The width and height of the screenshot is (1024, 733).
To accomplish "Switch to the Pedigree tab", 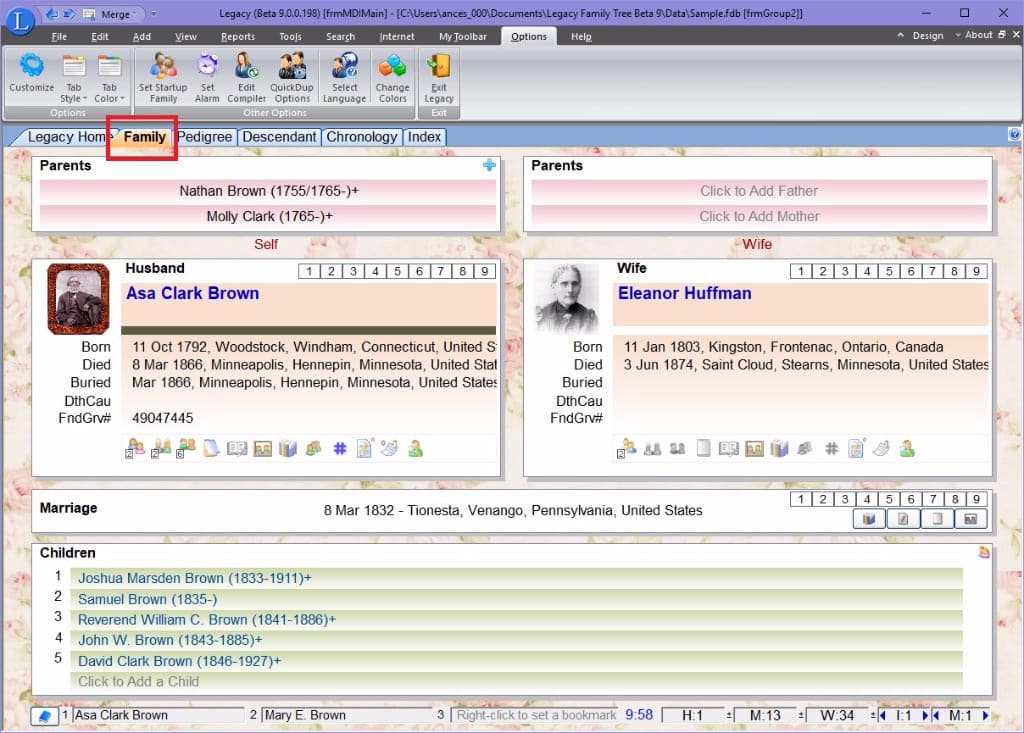I will click(x=204, y=137).
